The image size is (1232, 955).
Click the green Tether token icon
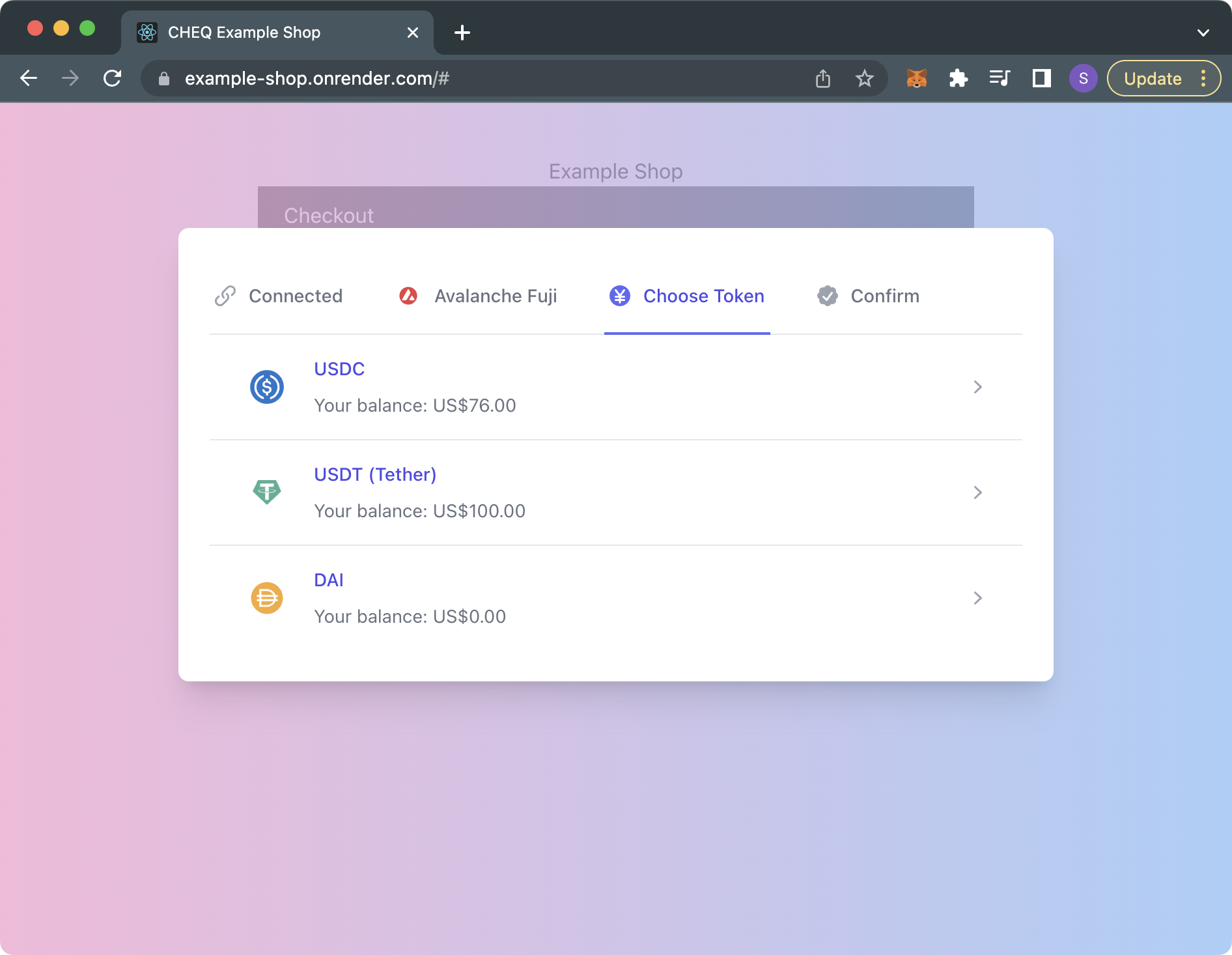point(267,492)
